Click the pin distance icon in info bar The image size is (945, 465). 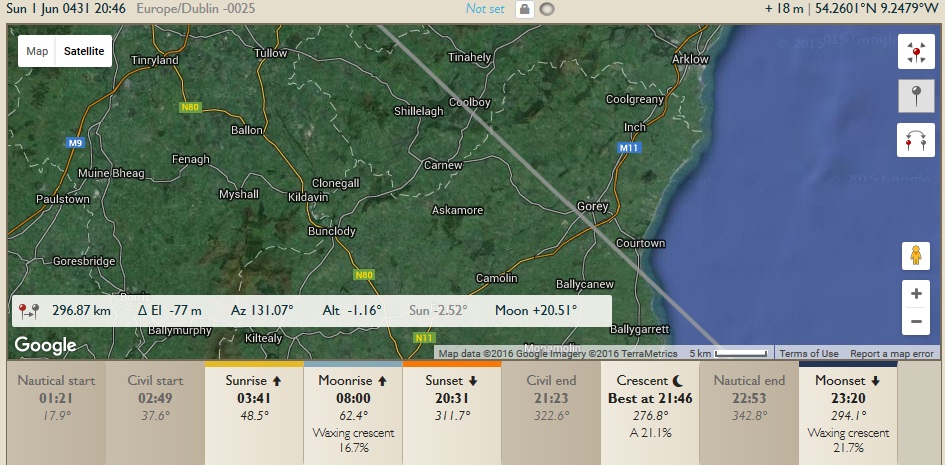click(29, 310)
